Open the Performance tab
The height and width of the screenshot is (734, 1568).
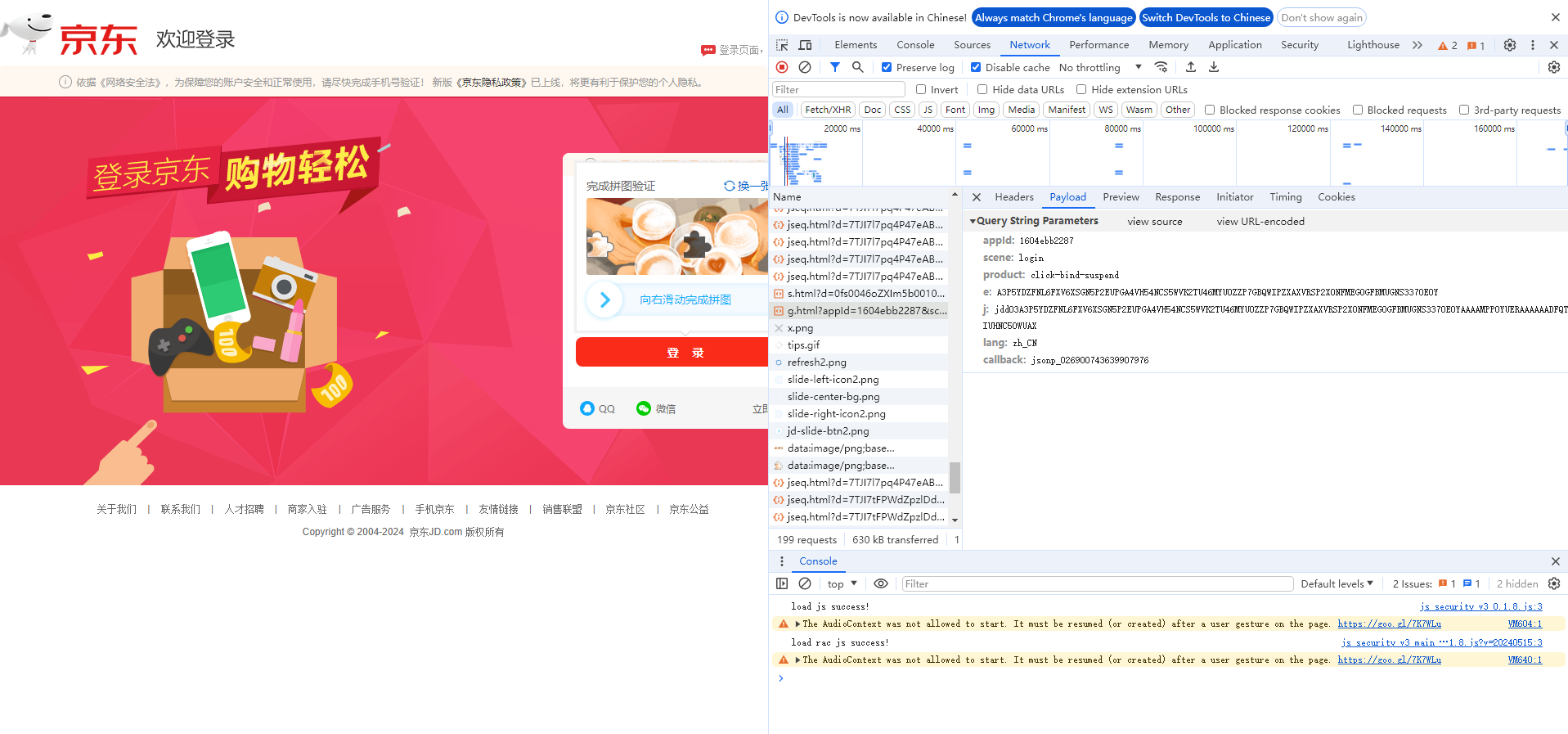click(x=1098, y=45)
